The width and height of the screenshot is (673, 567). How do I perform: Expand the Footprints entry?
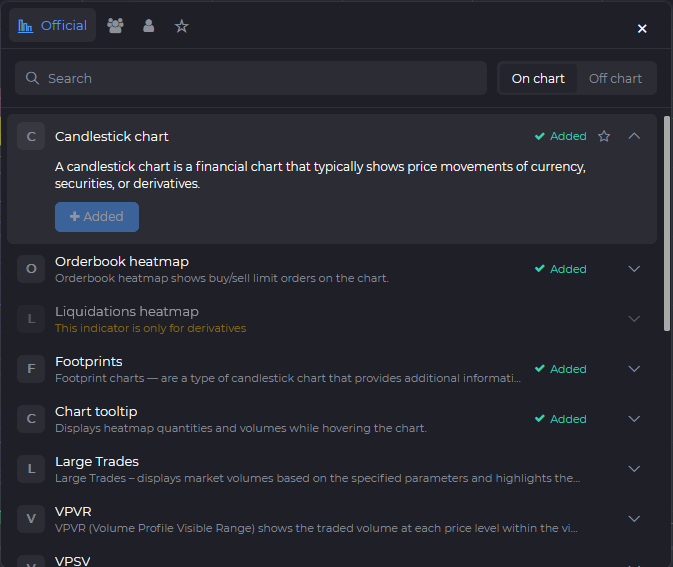click(634, 369)
